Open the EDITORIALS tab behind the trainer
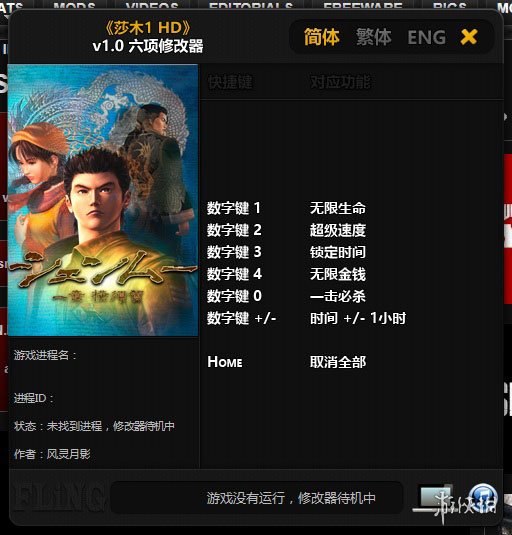The image size is (512, 535). 251,6
